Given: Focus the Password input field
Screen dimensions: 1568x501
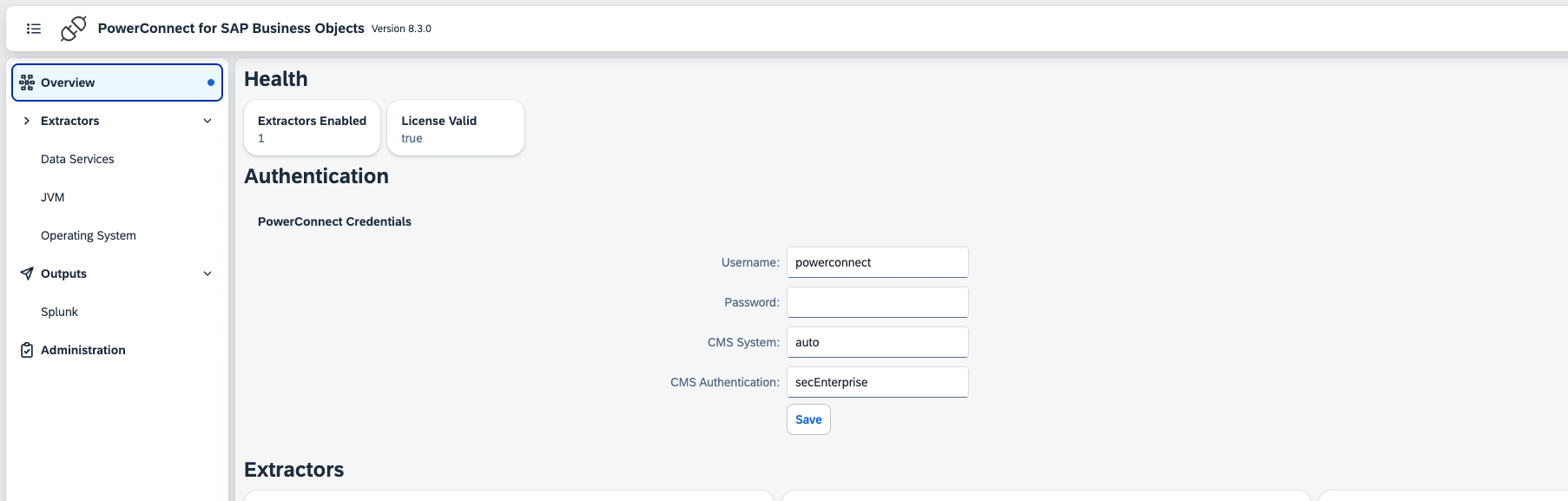Looking at the screenshot, I should (877, 302).
